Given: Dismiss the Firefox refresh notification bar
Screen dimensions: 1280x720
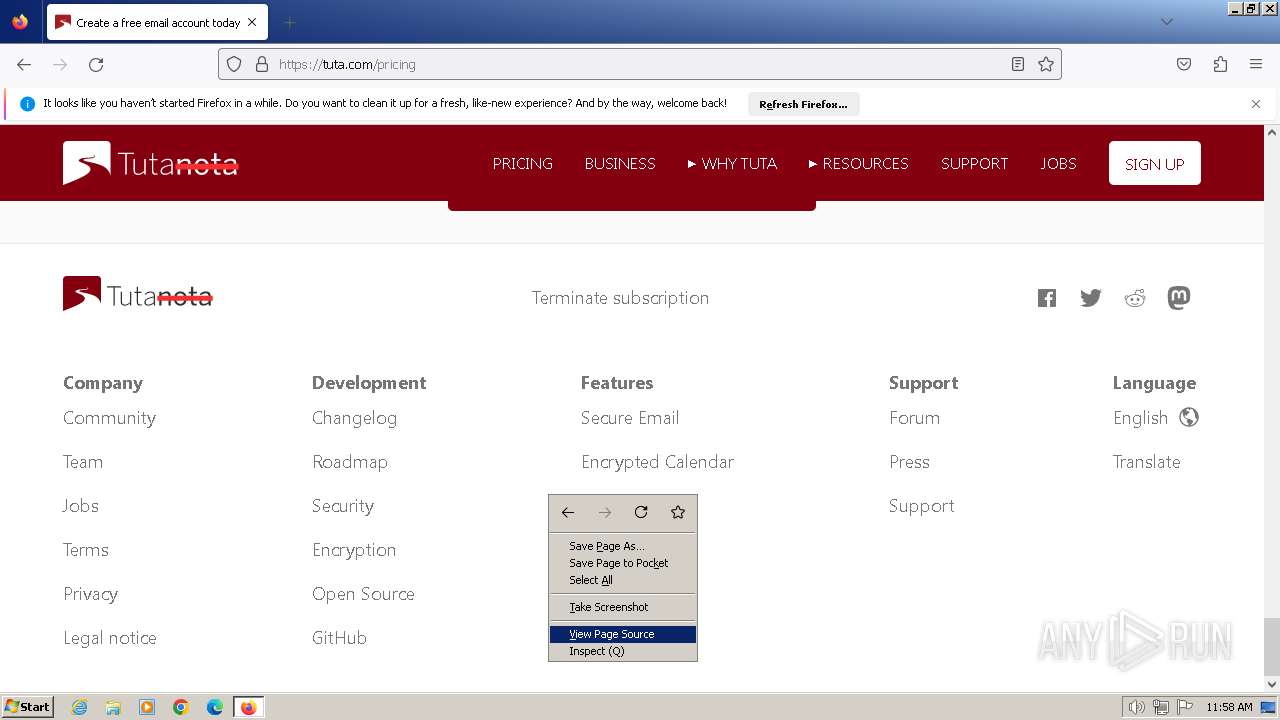Looking at the screenshot, I should (x=1256, y=104).
